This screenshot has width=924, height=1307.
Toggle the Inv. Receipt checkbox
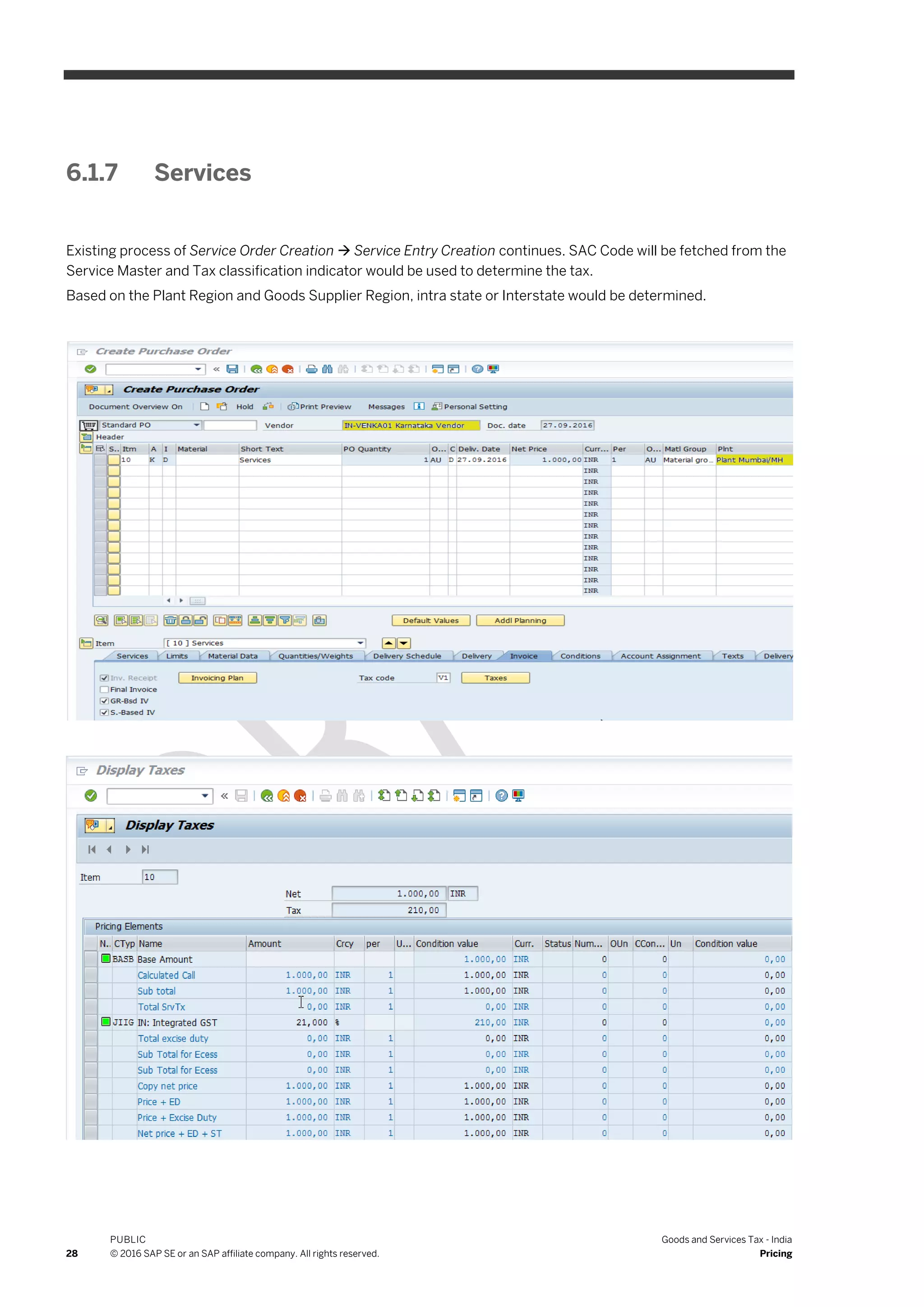(104, 678)
